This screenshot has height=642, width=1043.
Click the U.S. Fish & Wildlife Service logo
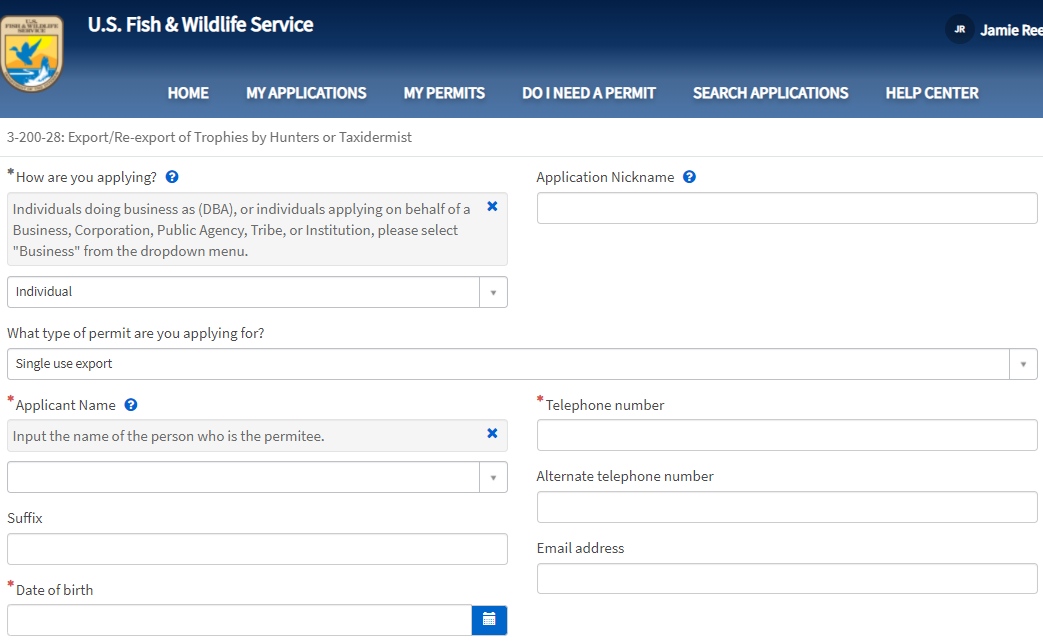click(32, 53)
